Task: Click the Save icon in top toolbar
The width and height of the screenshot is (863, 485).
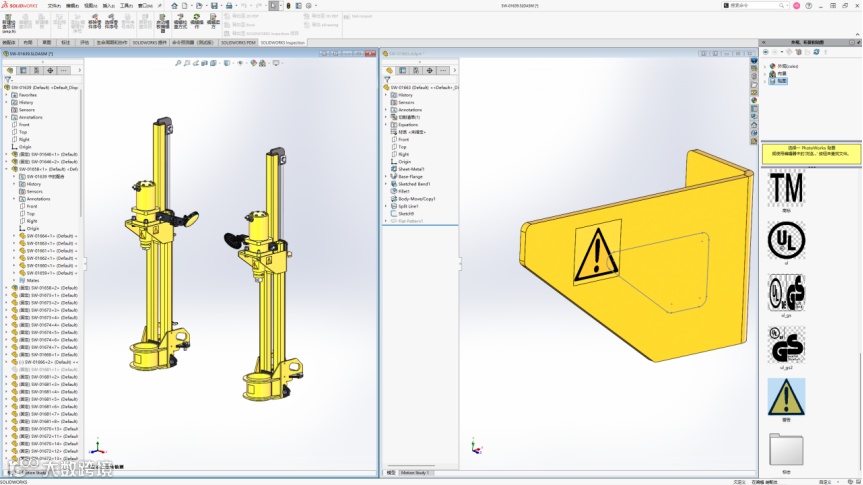Action: pyautogui.click(x=214, y=6)
